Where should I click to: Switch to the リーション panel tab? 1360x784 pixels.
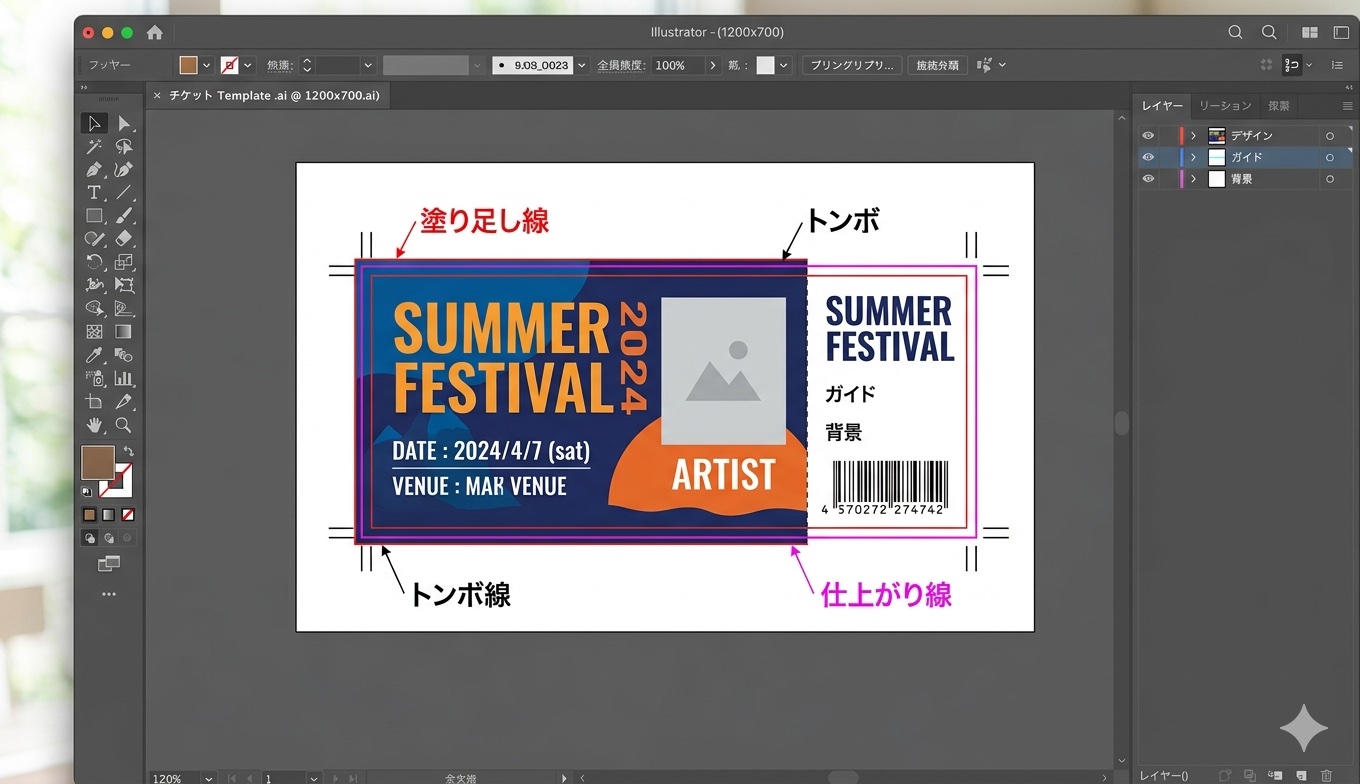point(1225,105)
